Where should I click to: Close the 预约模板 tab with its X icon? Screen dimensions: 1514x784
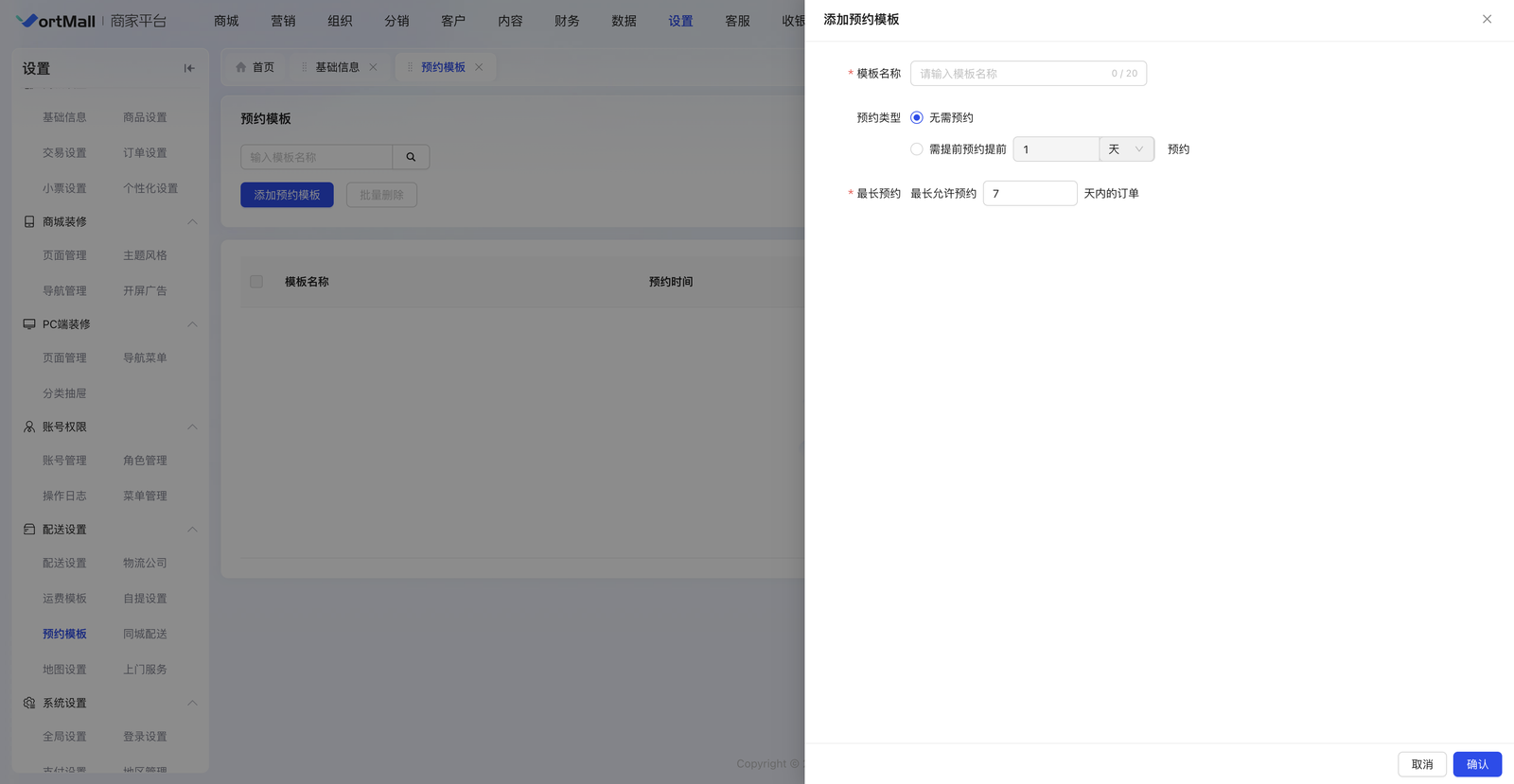tap(479, 67)
